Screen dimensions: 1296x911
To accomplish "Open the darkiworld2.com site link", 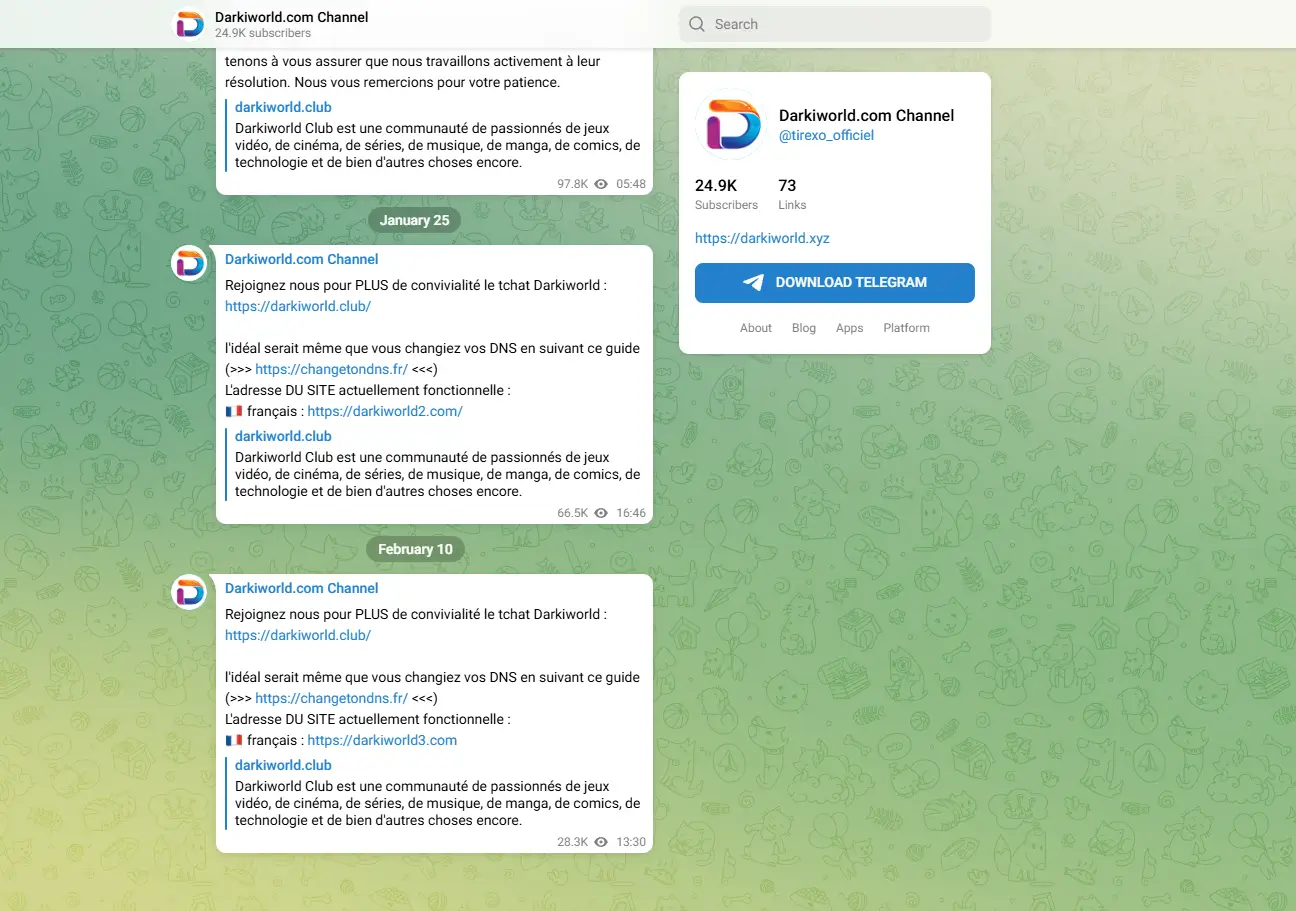I will click(x=385, y=411).
